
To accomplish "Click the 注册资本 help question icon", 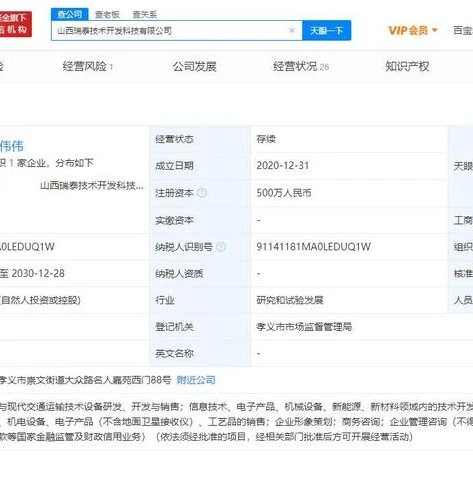I will click(x=202, y=193).
